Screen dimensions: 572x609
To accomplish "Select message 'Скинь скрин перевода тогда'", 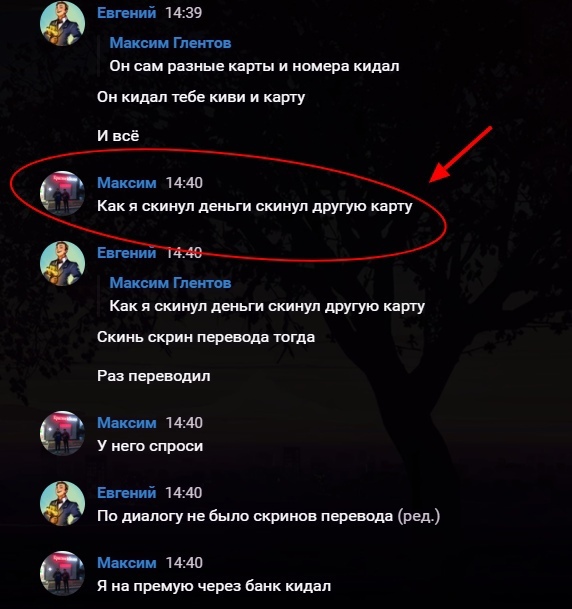I will (206, 337).
